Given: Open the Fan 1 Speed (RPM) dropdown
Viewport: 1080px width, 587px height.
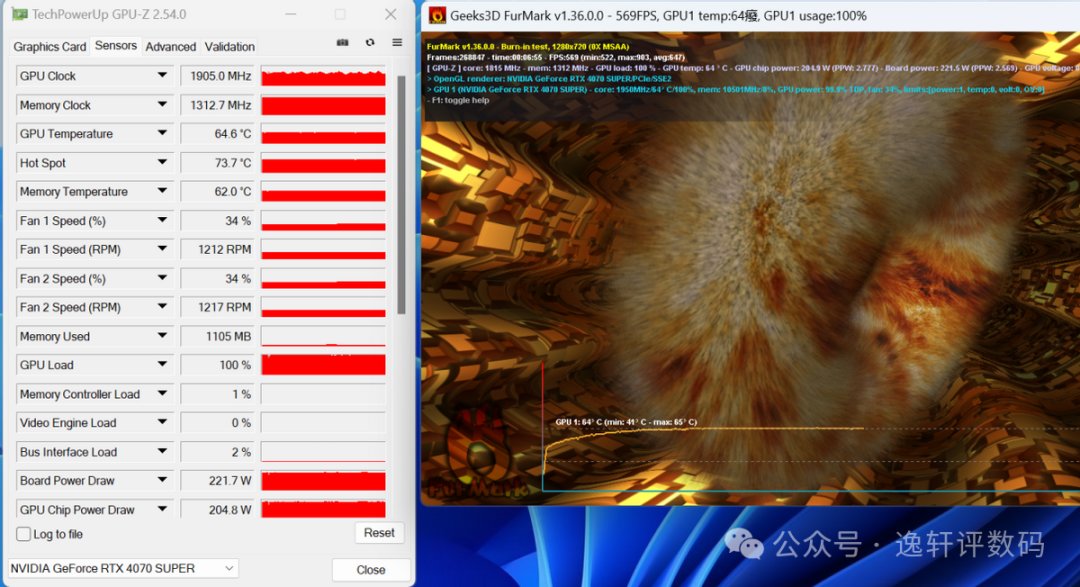Looking at the screenshot, I should (x=162, y=249).
